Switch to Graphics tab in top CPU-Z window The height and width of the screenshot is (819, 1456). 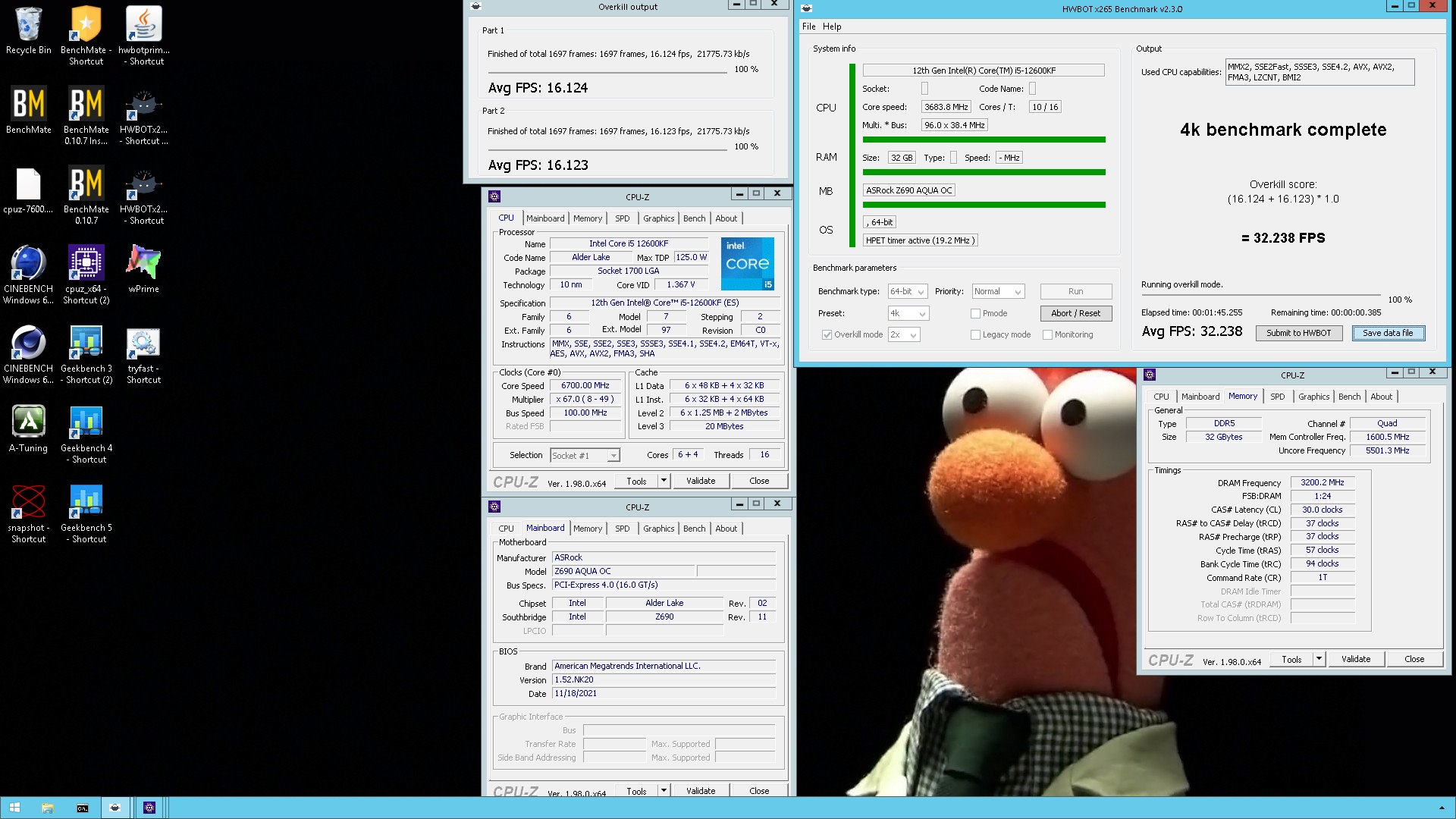click(x=658, y=218)
